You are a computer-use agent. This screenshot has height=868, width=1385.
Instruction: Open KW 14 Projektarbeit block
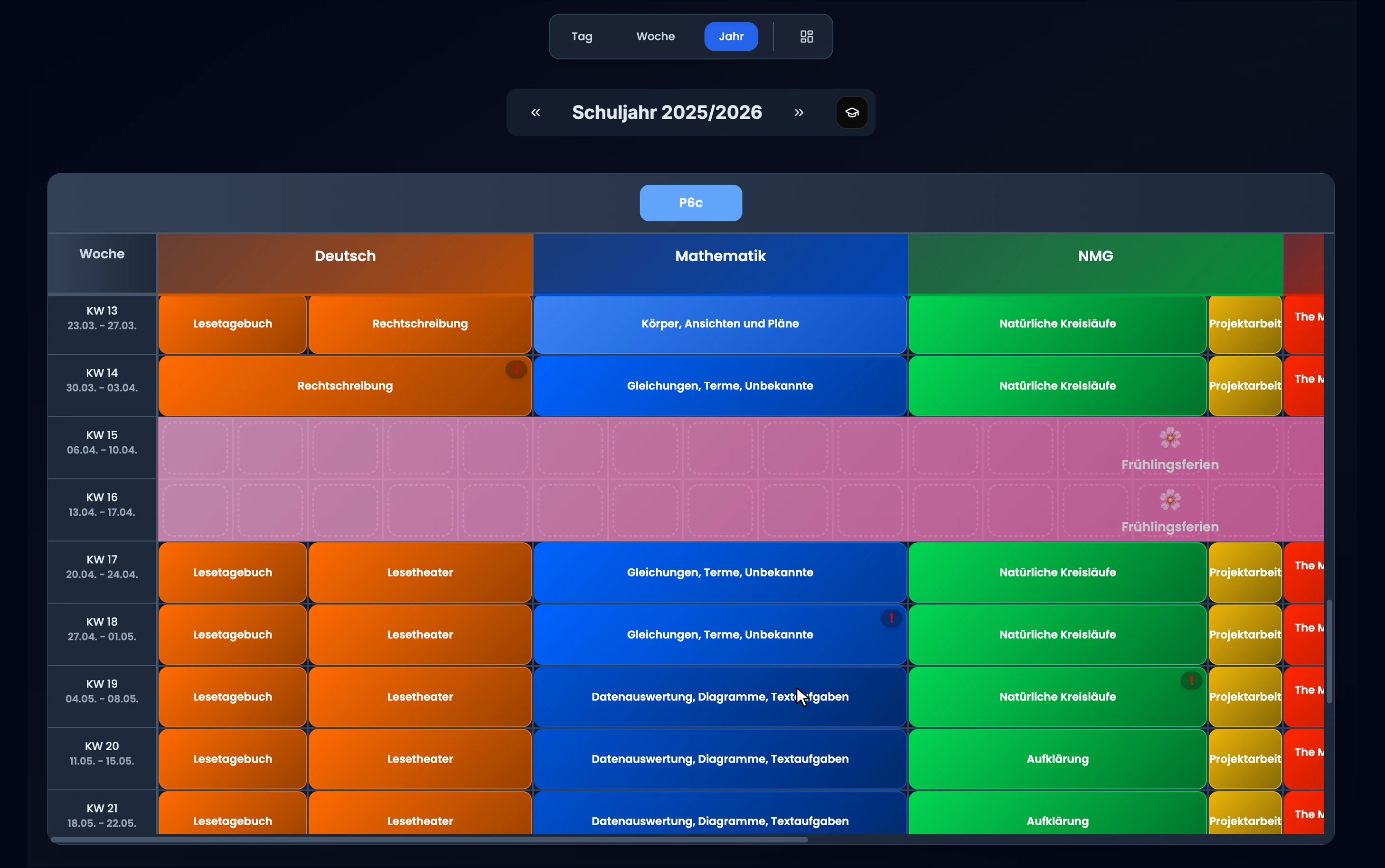[1245, 386]
